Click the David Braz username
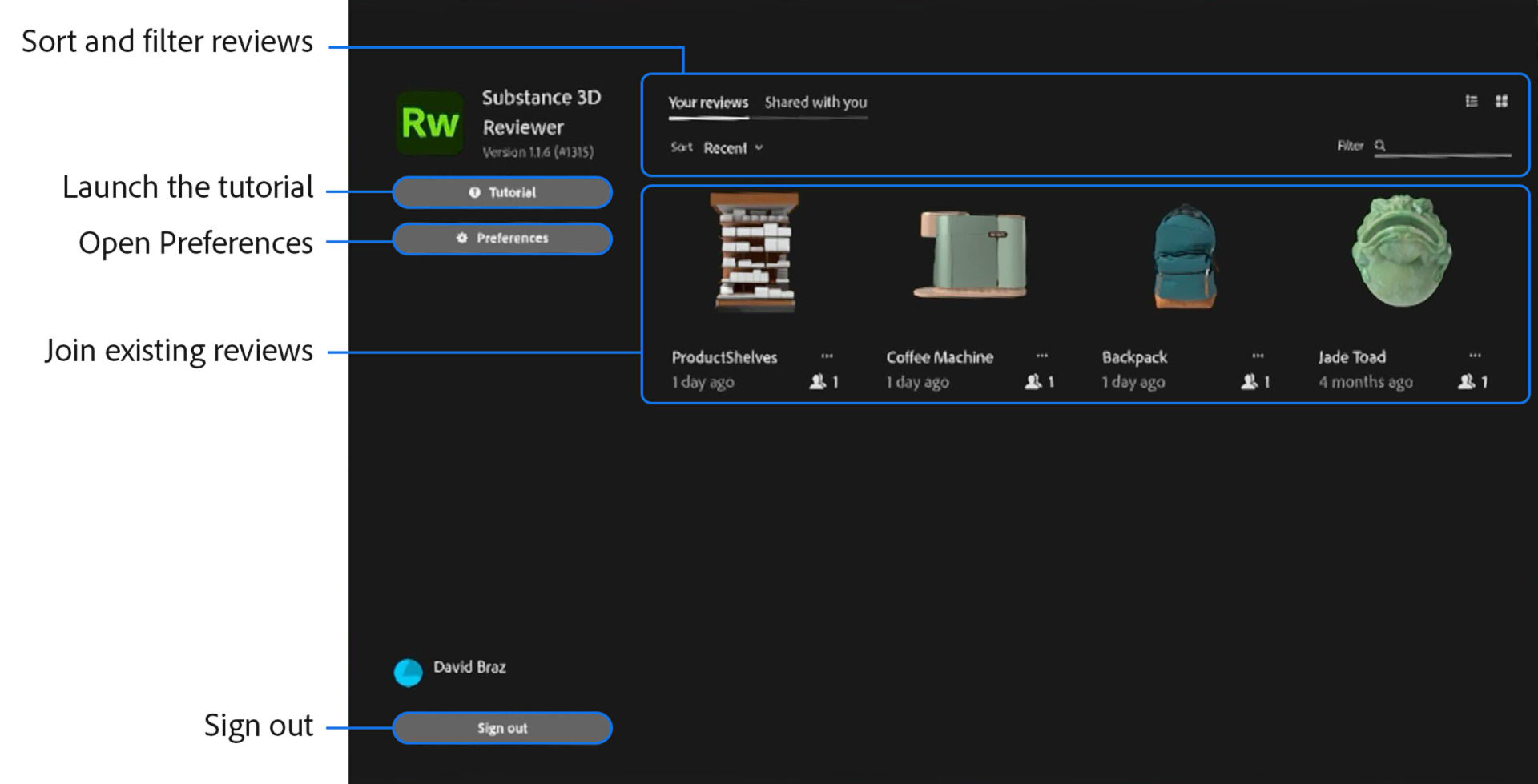The width and height of the screenshot is (1538, 784). [x=469, y=667]
